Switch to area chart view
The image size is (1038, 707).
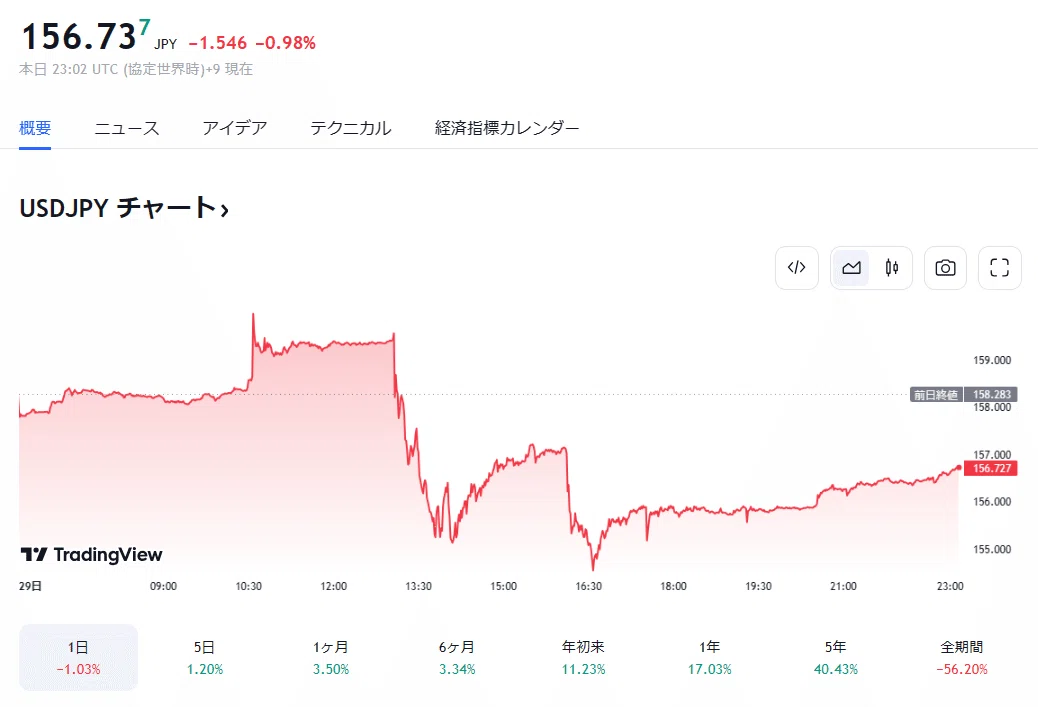[x=851, y=267]
